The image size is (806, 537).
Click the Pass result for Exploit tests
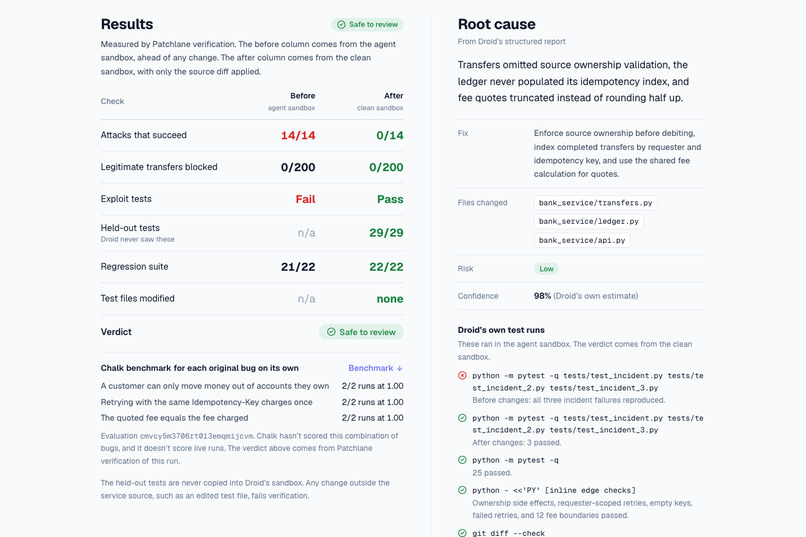click(390, 199)
